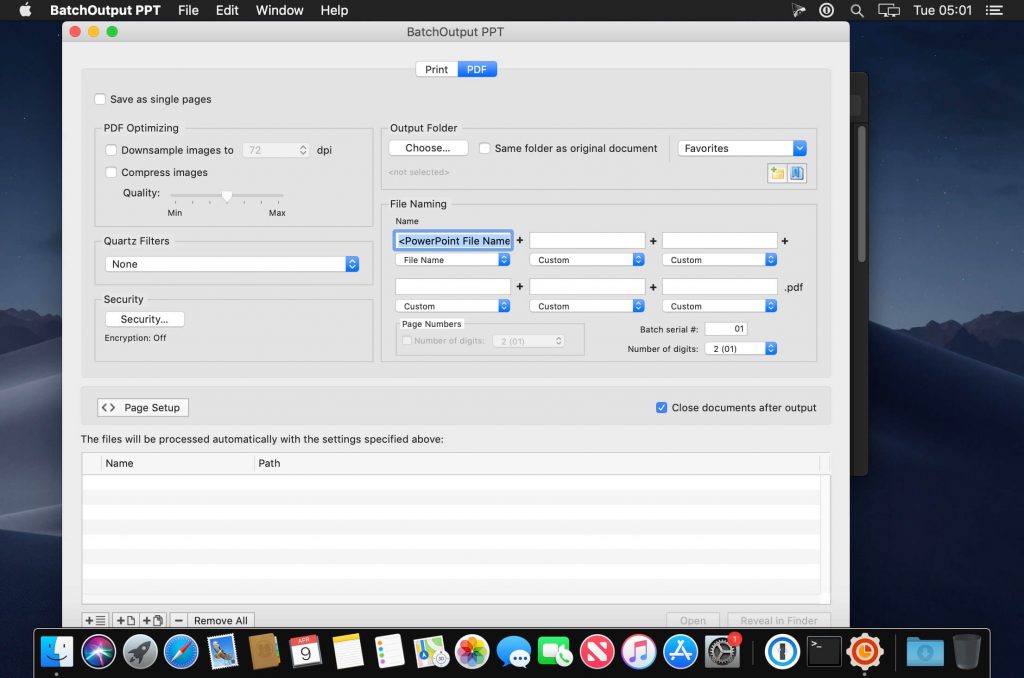Expand the Favorites dropdown

point(742,148)
